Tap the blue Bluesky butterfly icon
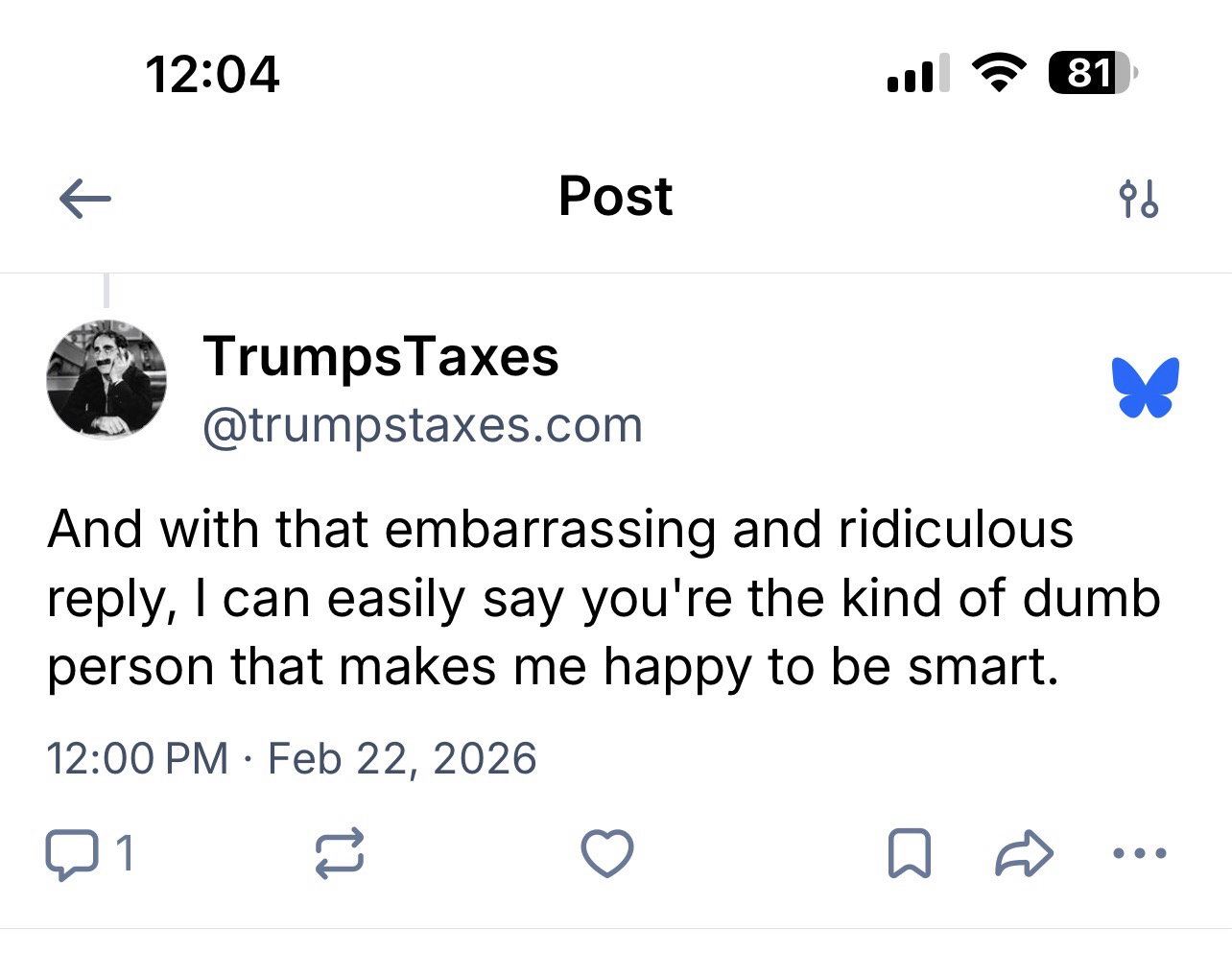The image size is (1232, 953). coord(1145,388)
